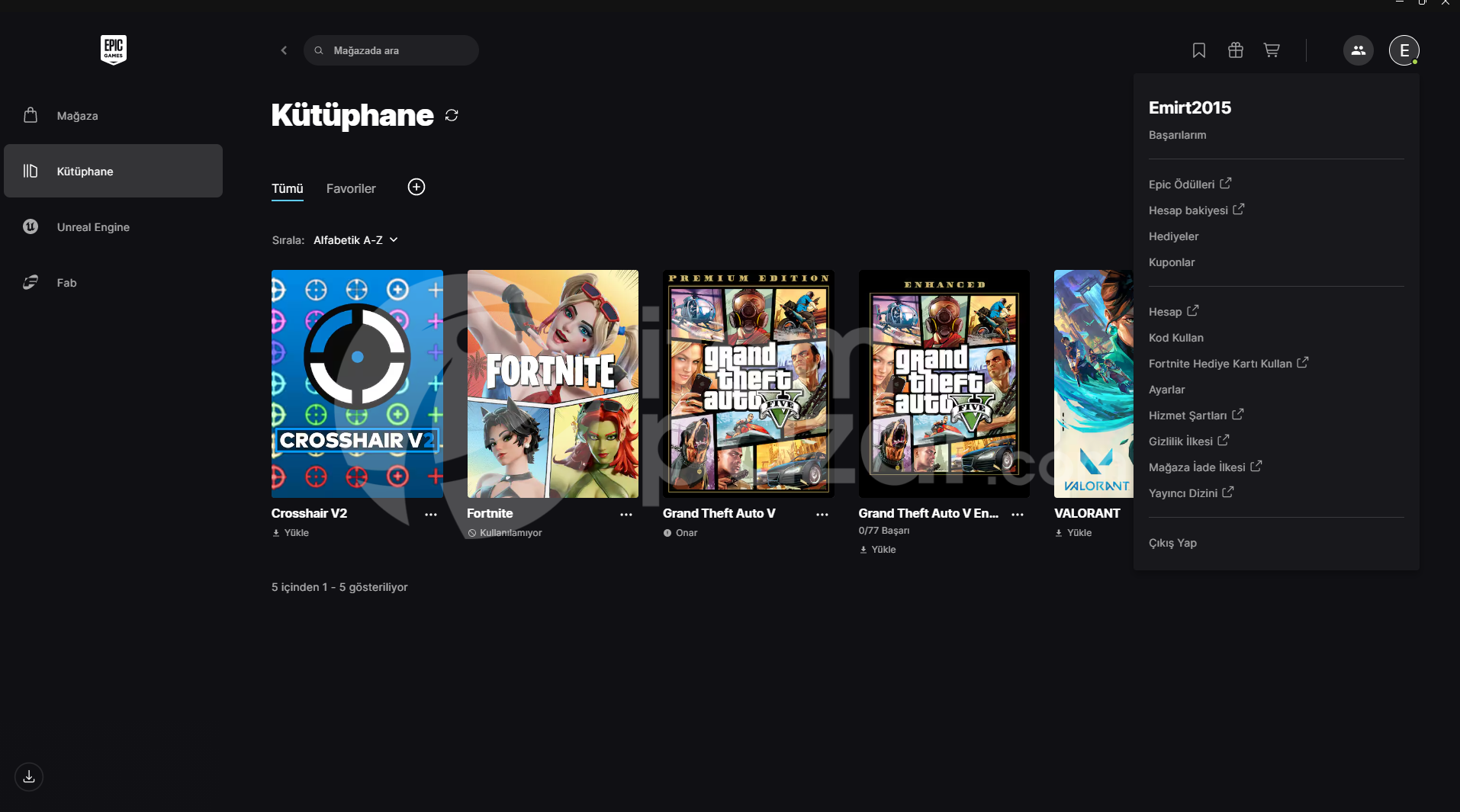Switch to the Tümü tab
1460x812 pixels.
[288, 188]
